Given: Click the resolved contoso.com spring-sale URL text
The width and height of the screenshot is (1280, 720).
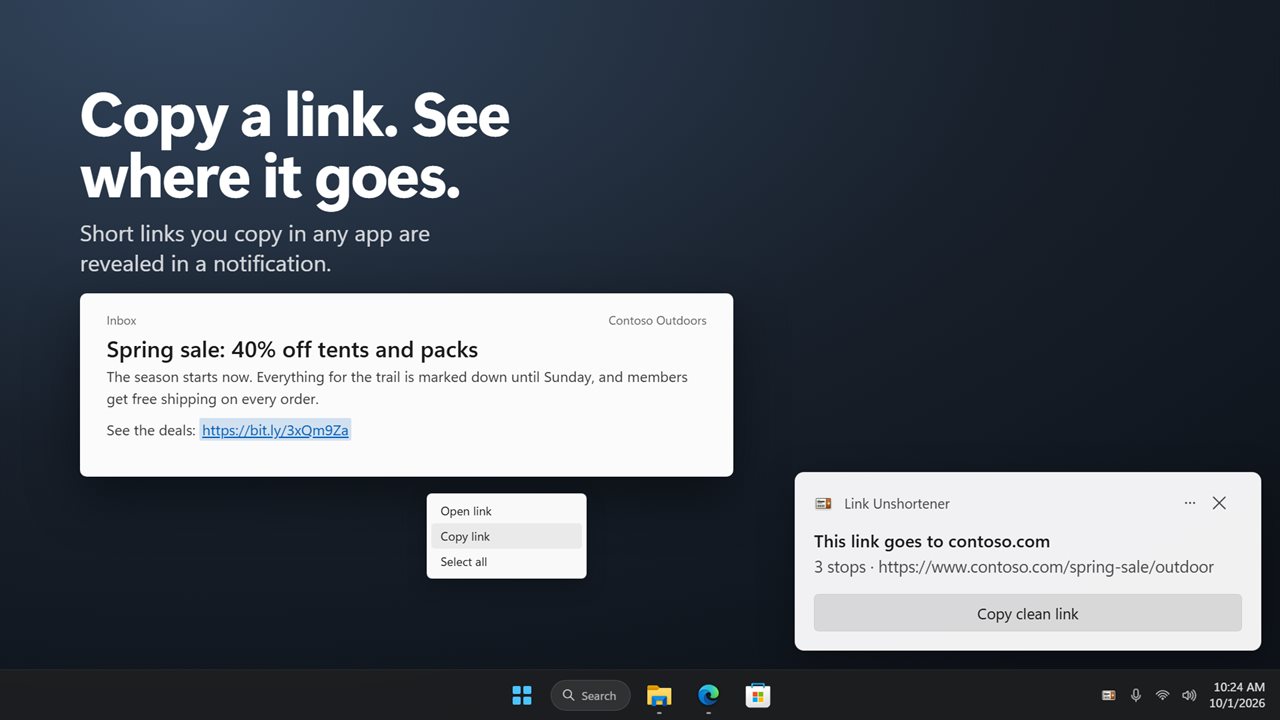Looking at the screenshot, I should pyautogui.click(x=1046, y=567).
